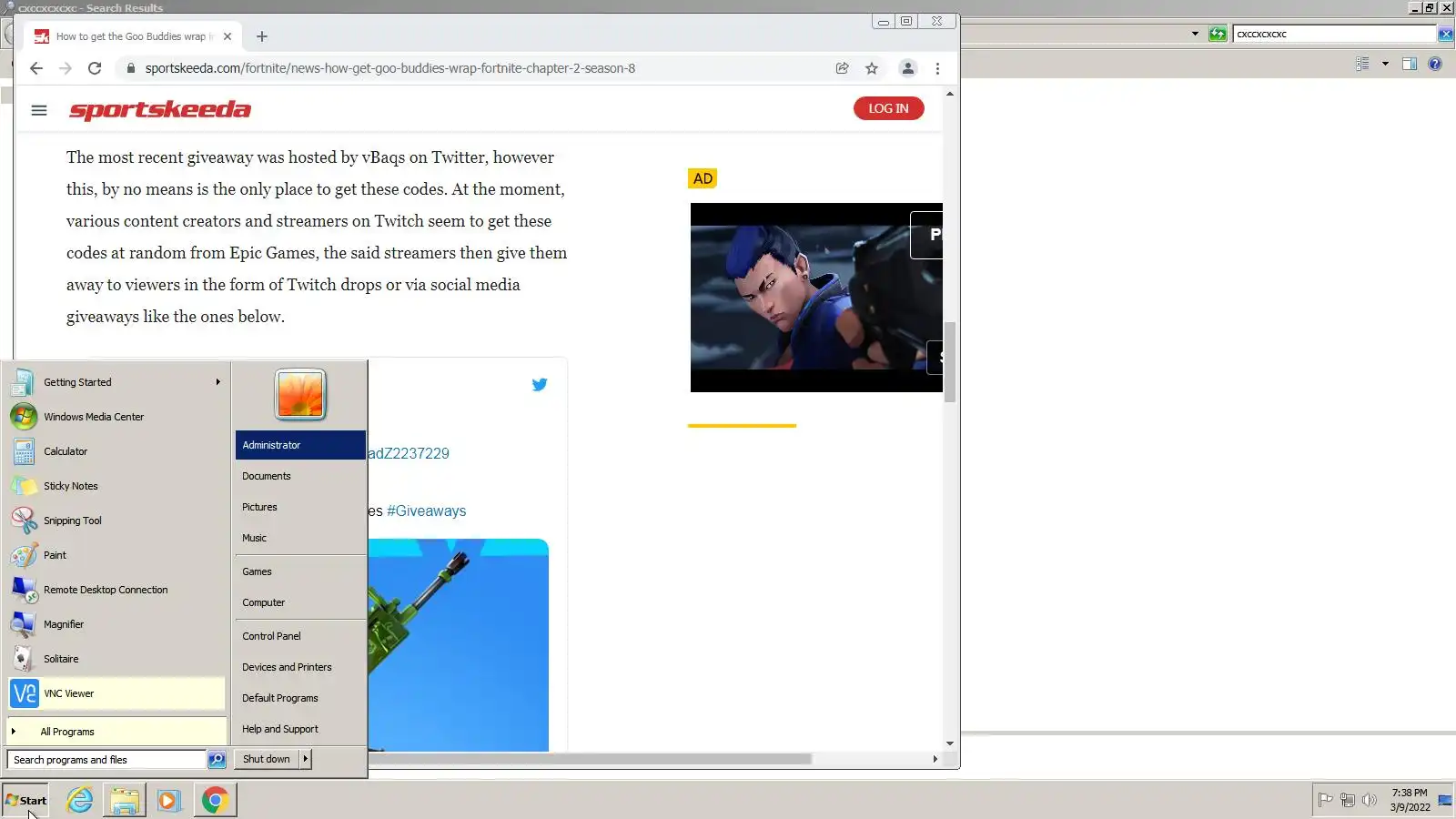
Task: Click the Explorer search field
Action: point(1334,34)
